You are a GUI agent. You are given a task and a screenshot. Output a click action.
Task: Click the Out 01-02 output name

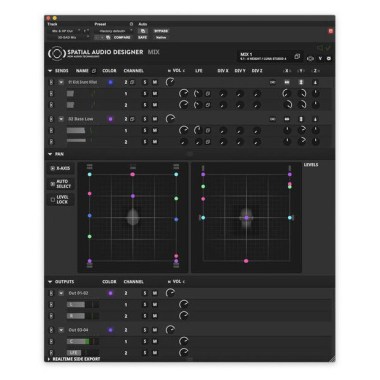tap(78, 293)
